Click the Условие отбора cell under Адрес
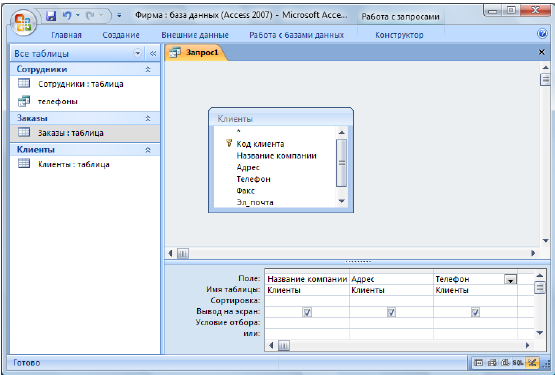Image resolution: width=555 pixels, height=375 pixels. (x=391, y=323)
